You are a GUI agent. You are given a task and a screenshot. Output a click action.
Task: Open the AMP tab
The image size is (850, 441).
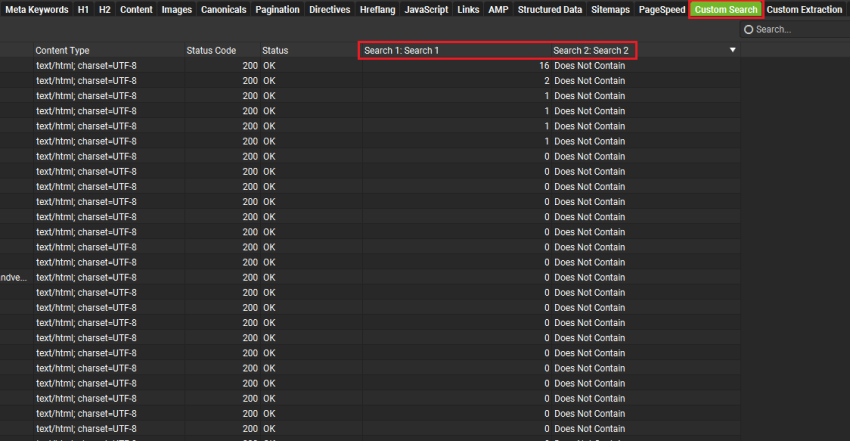pos(498,9)
